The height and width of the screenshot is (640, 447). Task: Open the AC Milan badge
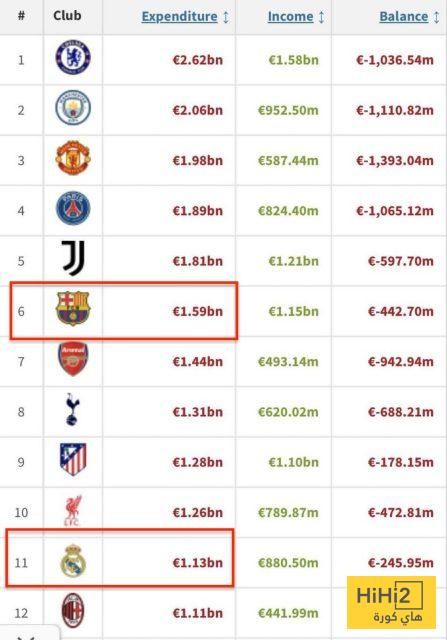click(x=73, y=611)
